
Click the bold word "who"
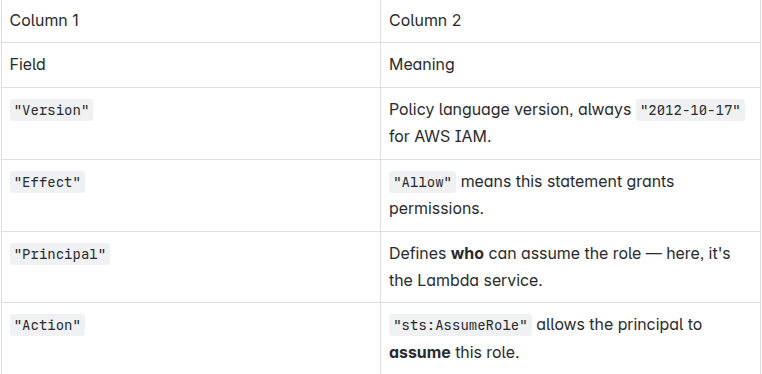tap(467, 254)
